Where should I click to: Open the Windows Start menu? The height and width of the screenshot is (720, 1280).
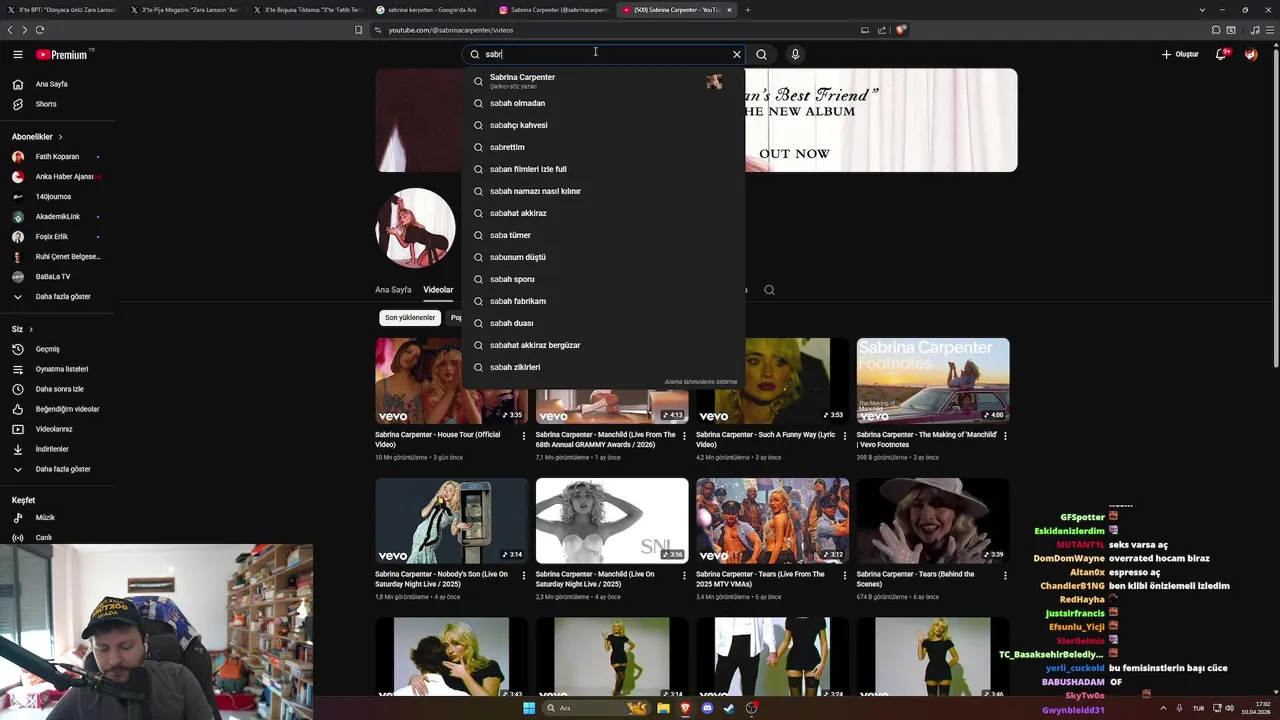tap(529, 708)
